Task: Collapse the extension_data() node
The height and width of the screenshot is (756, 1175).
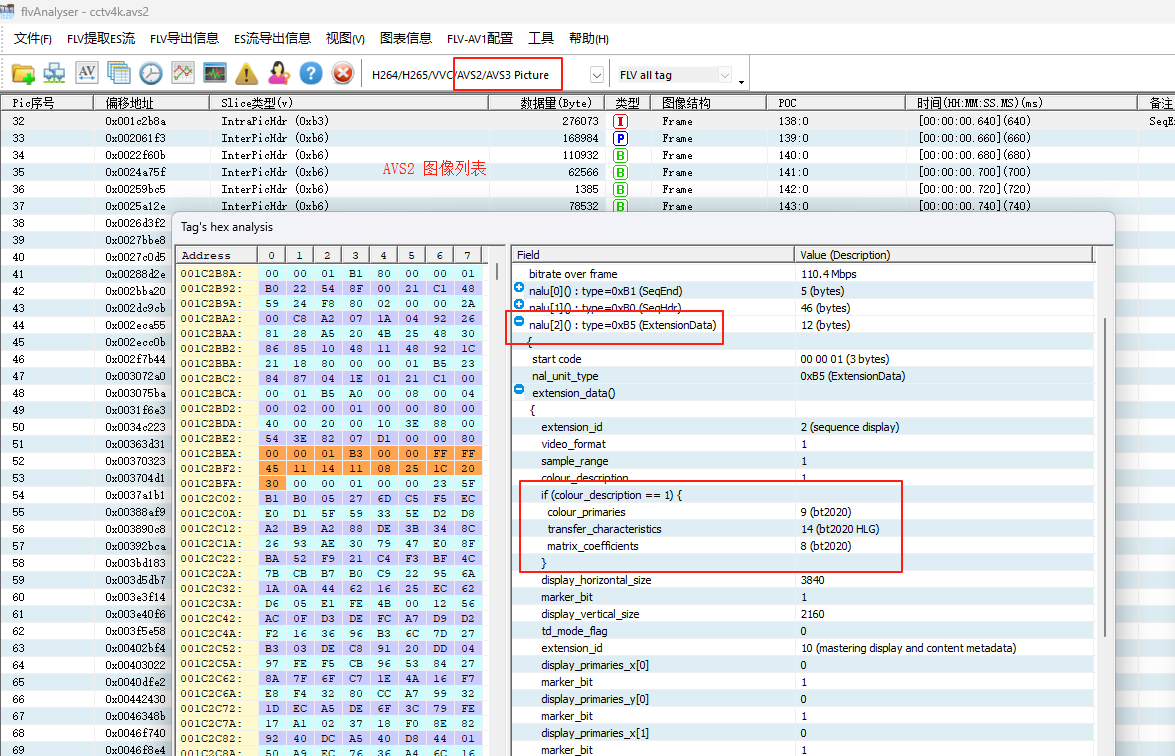Action: click(x=519, y=390)
